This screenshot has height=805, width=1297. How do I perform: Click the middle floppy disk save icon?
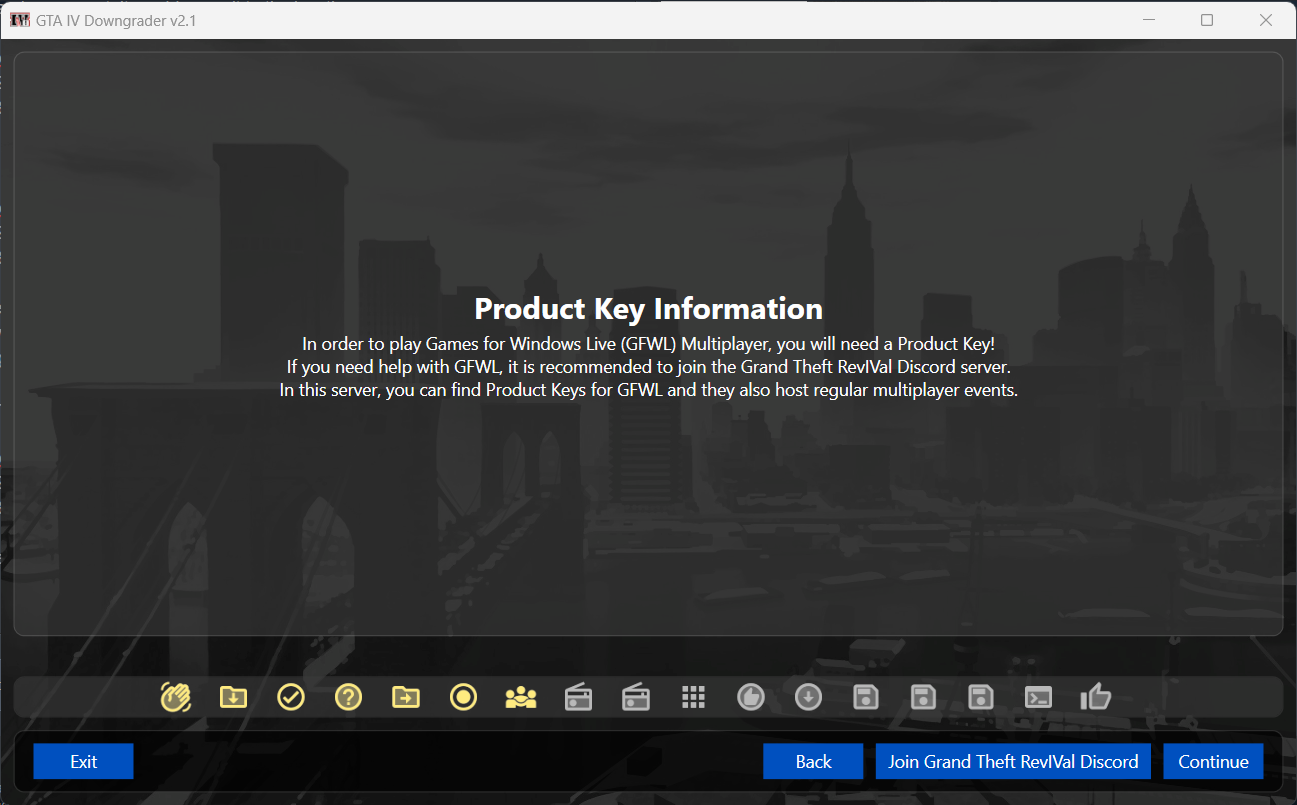924,697
